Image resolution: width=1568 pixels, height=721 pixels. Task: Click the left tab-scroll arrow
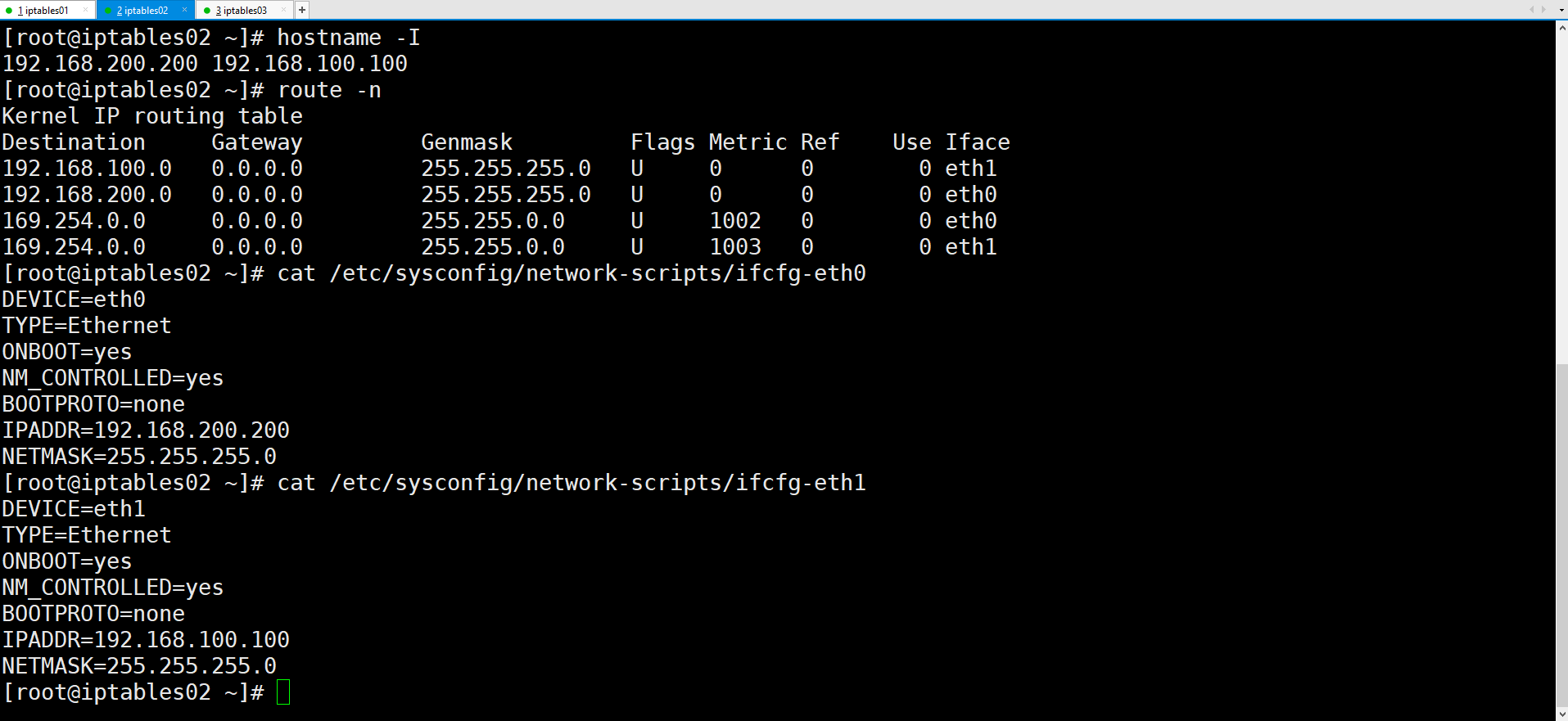[x=1530, y=10]
